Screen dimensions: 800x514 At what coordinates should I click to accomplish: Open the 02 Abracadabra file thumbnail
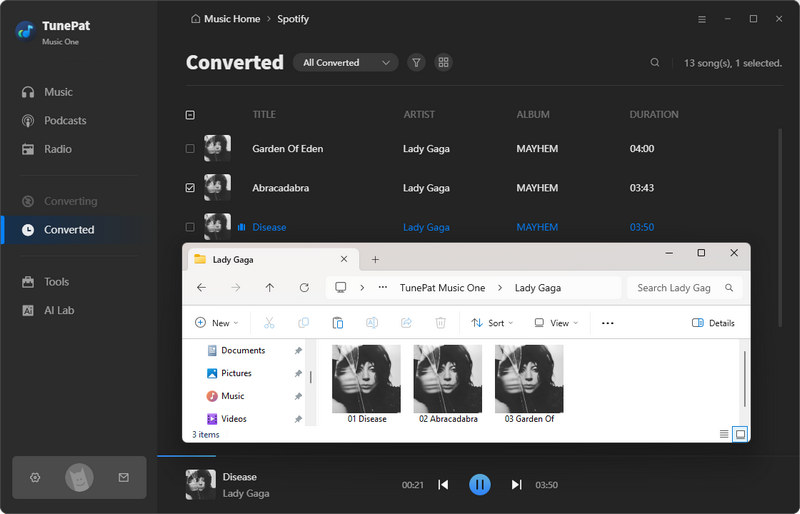(447, 379)
